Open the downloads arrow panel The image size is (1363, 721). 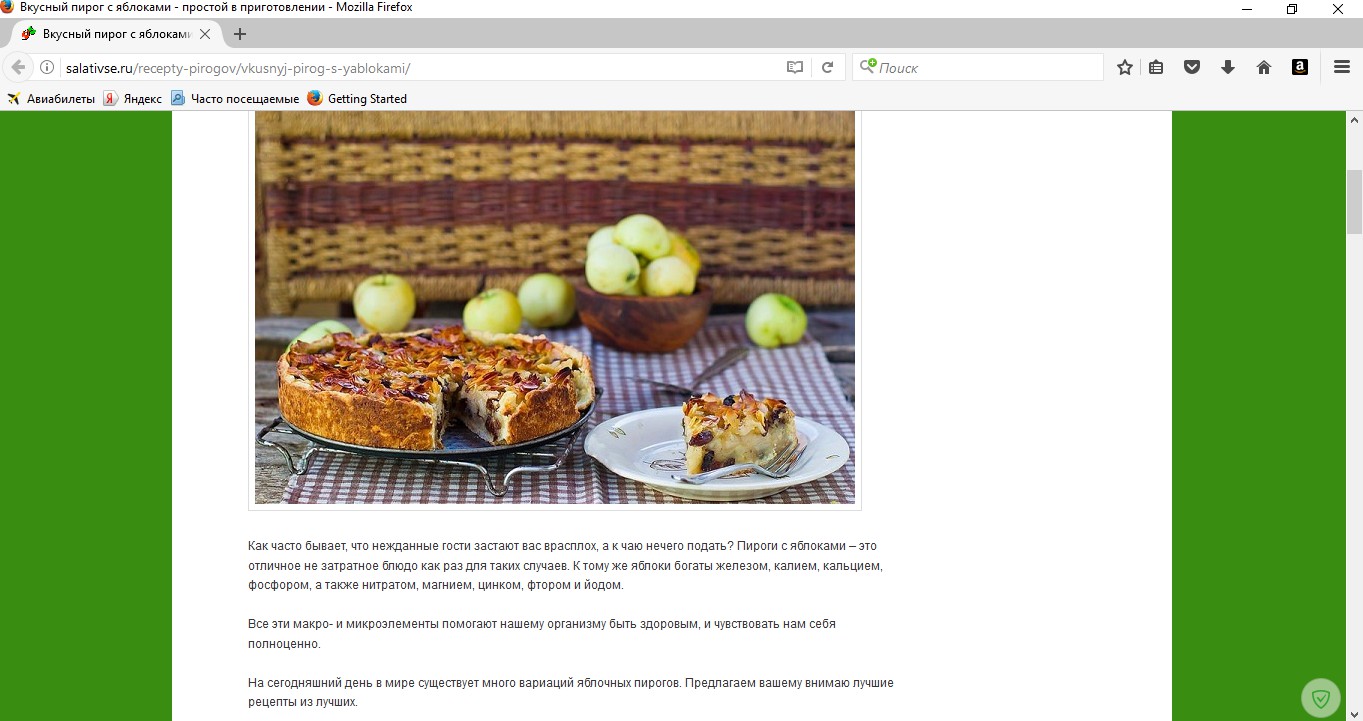pyautogui.click(x=1228, y=67)
